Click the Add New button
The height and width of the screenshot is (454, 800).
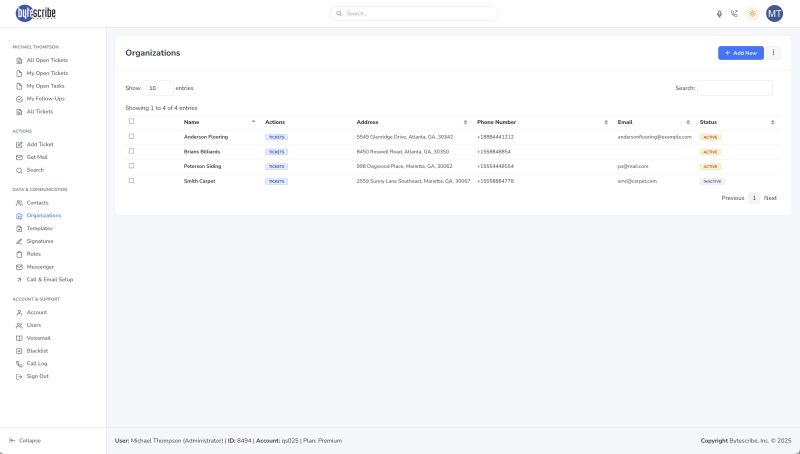click(740, 52)
